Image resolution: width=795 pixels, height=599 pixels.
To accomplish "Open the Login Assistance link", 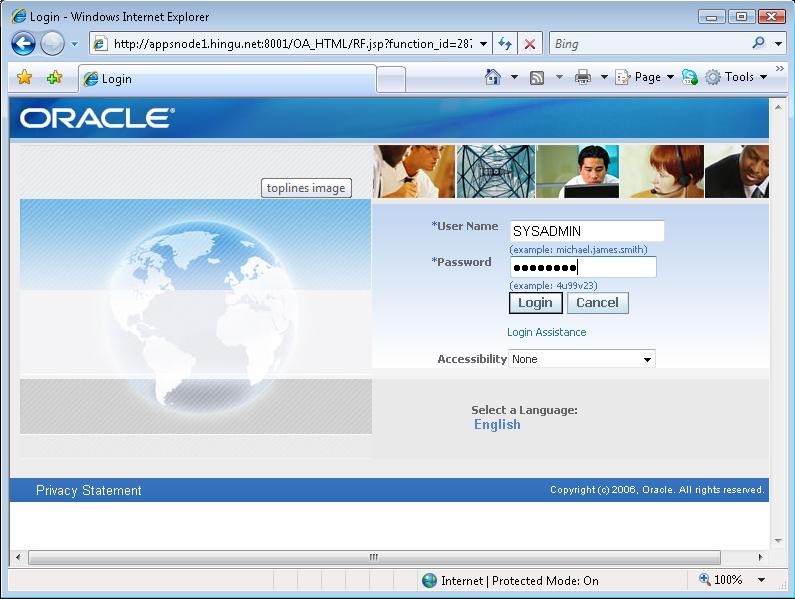I will click(x=546, y=332).
